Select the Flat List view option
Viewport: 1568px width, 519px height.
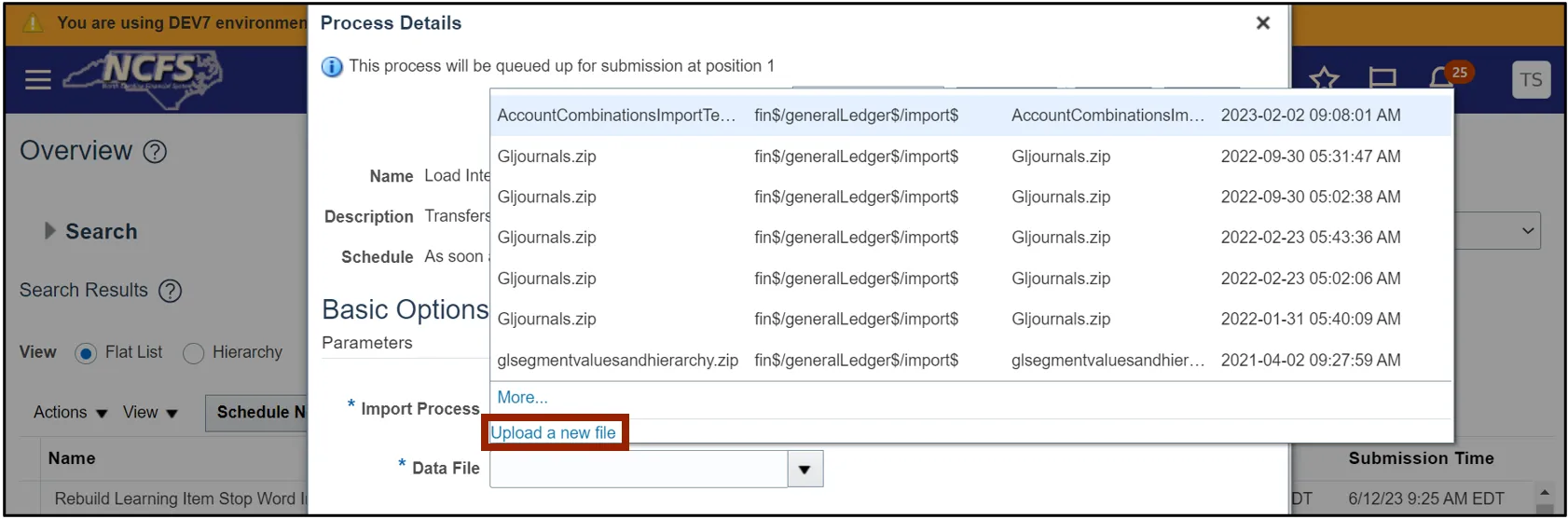pos(86,353)
